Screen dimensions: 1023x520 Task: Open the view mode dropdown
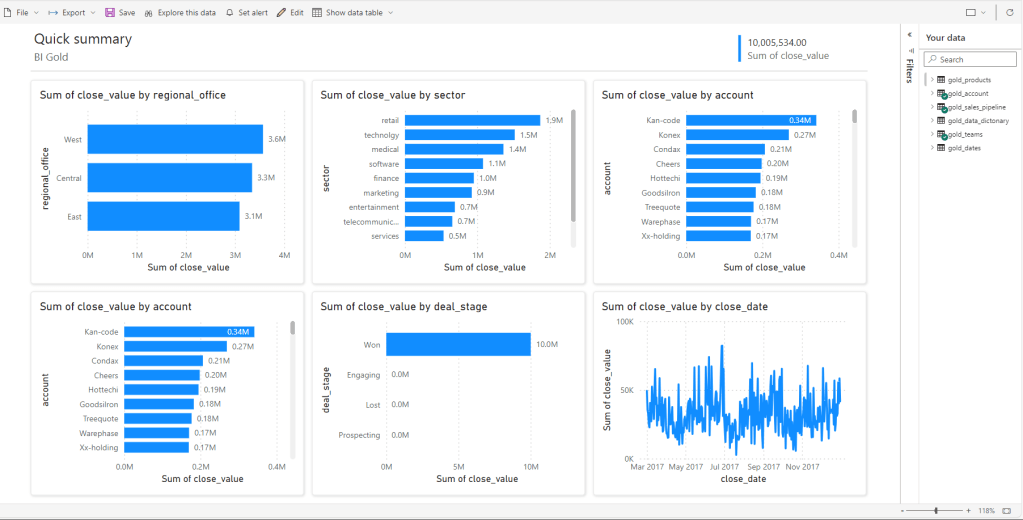[975, 13]
